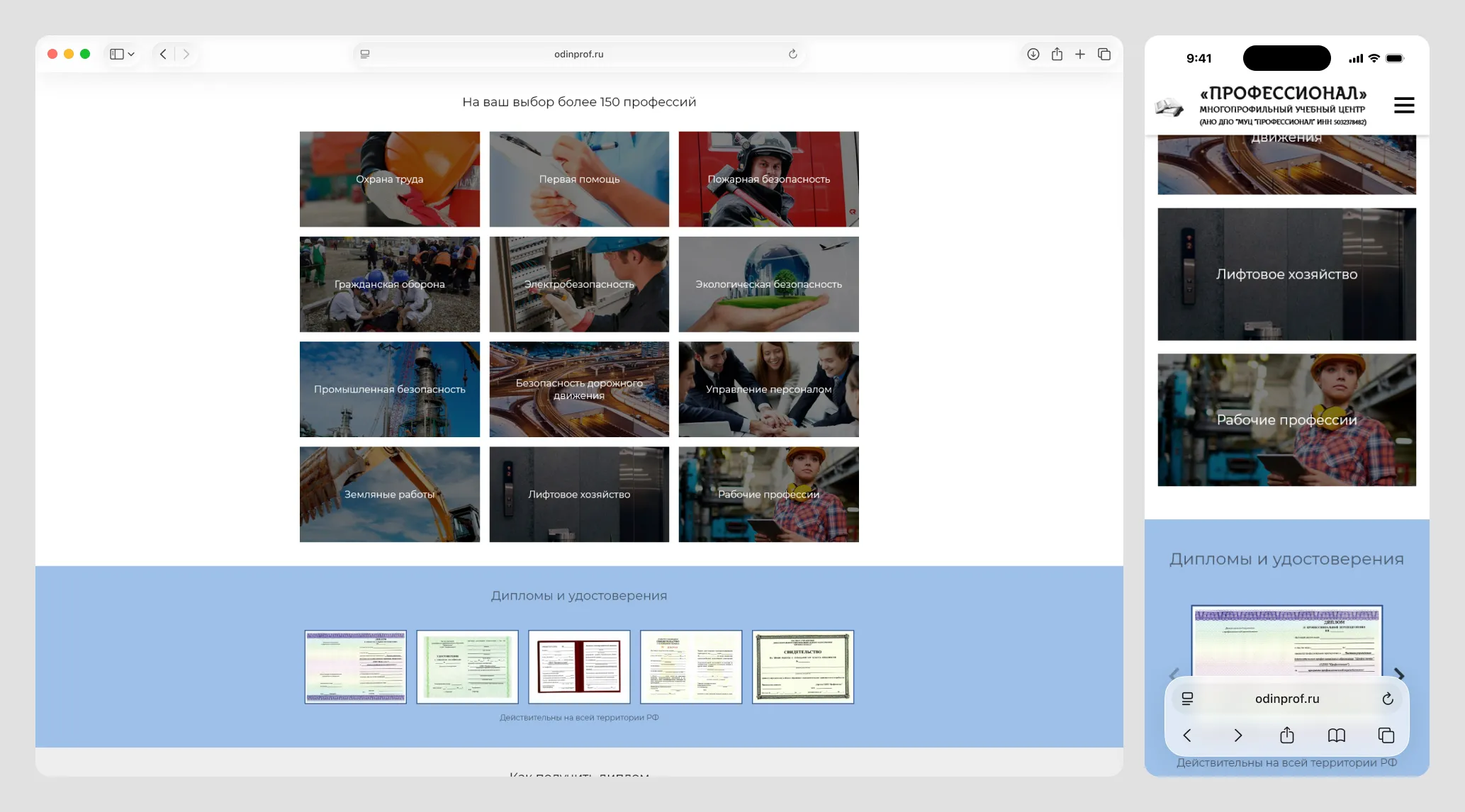Screen dimensions: 1465x812
Task: Expand the sidebar dropdown arrow
Action: pos(131,54)
